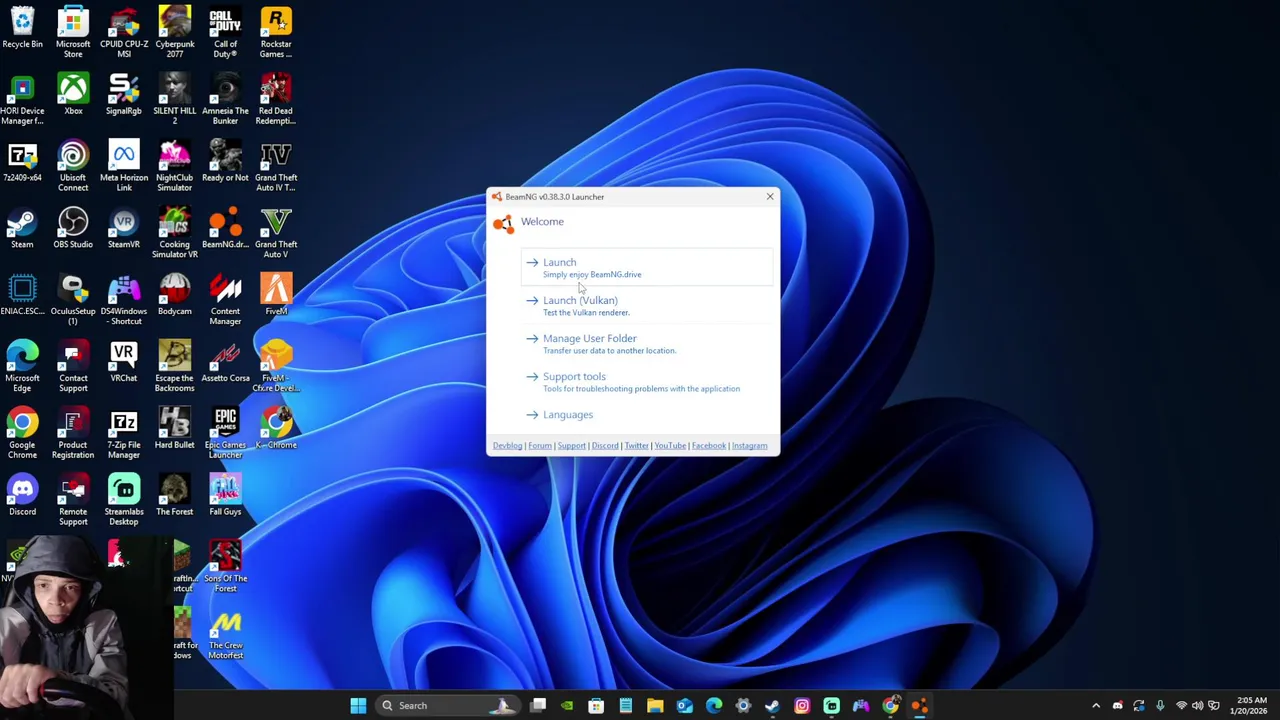Select the Bodycam desktop icon
Viewport: 1280px width, 720px height.
175,296
